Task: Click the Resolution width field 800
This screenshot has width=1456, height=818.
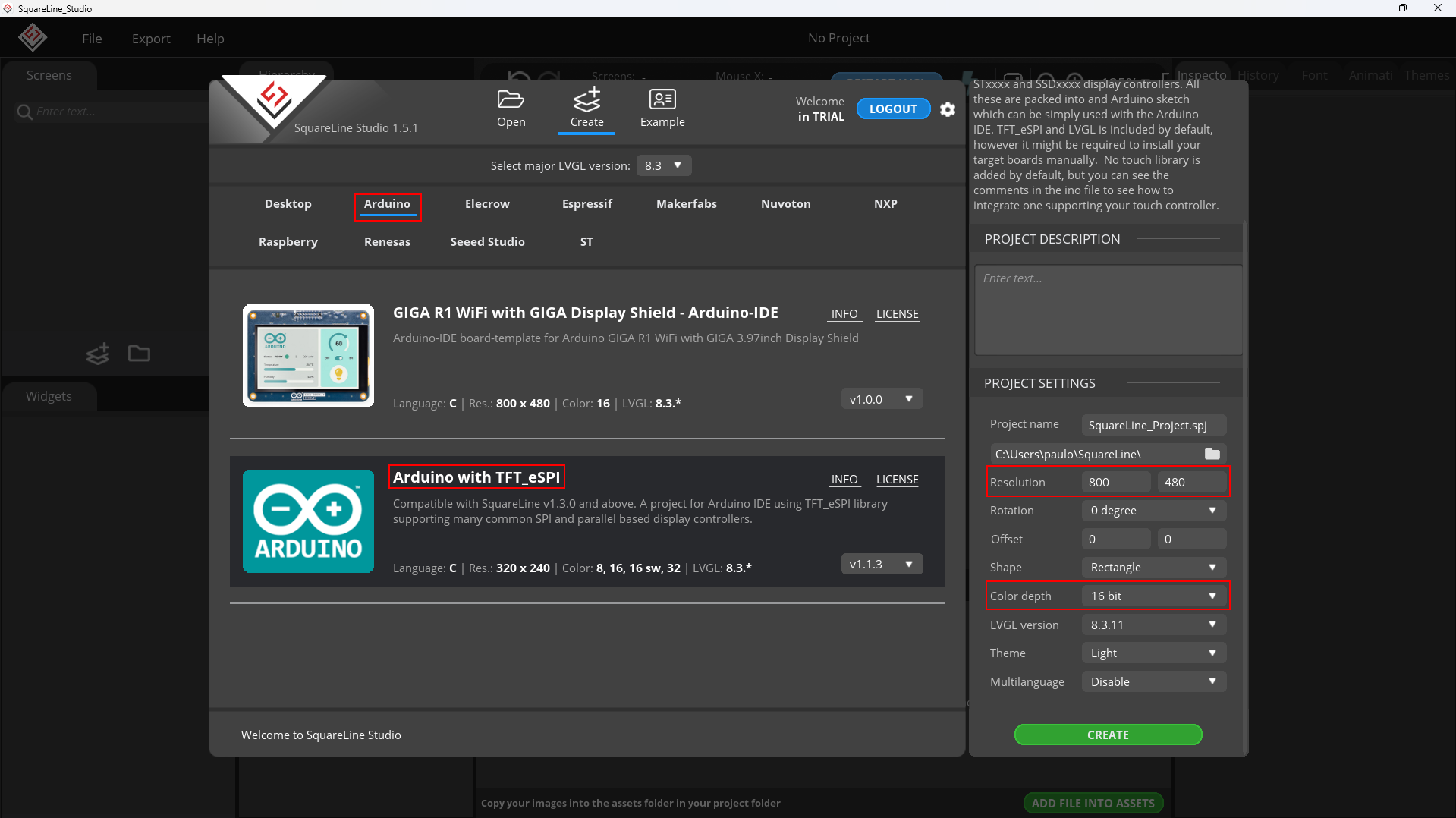Action: [1115, 482]
